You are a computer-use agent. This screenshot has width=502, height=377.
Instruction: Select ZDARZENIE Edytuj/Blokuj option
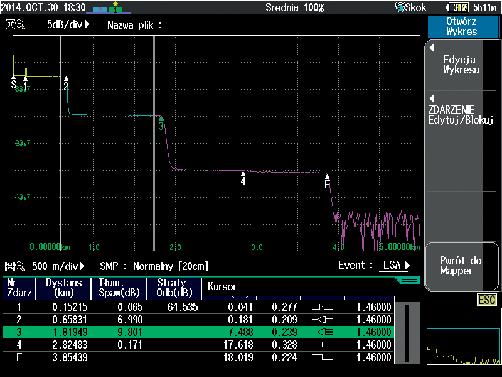point(461,115)
